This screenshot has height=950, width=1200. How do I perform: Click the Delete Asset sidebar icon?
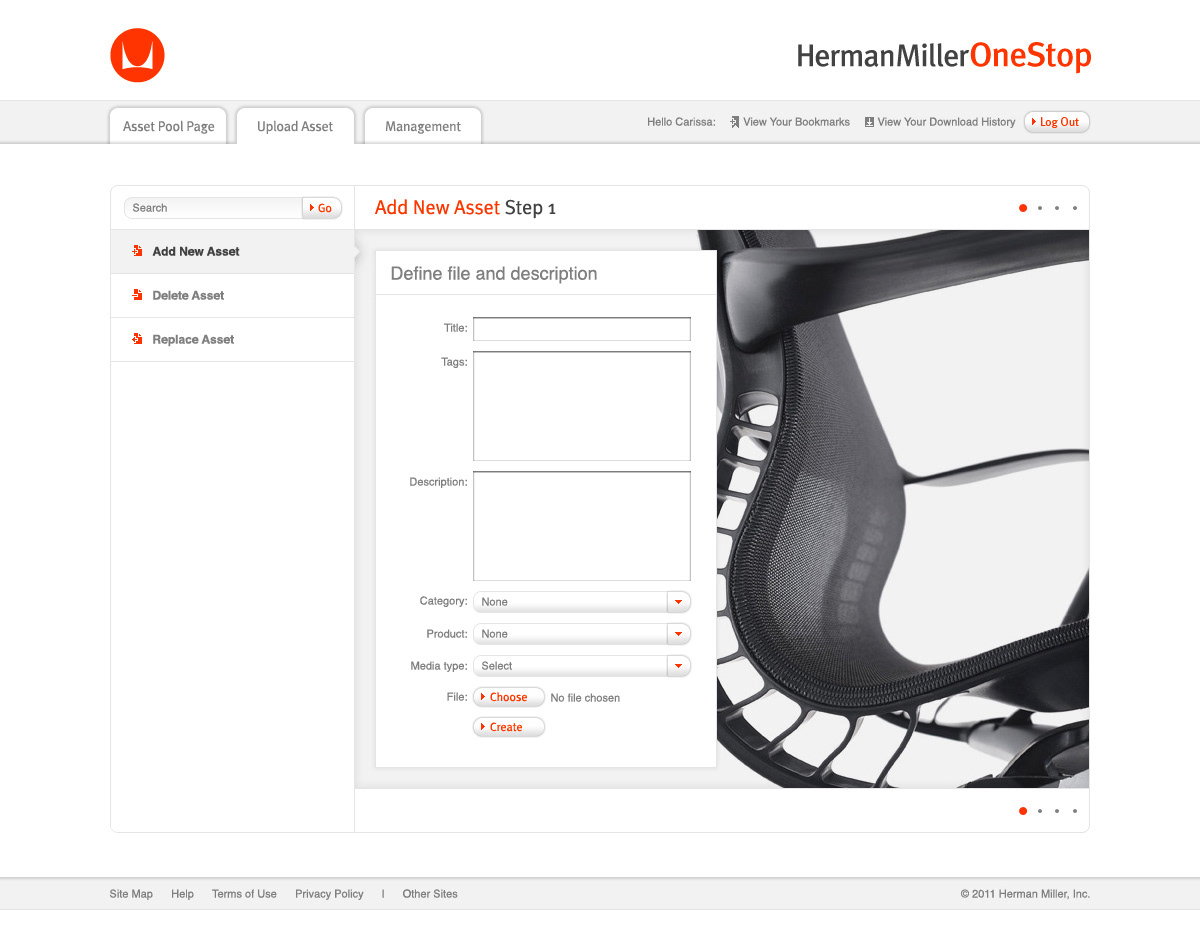[x=137, y=295]
